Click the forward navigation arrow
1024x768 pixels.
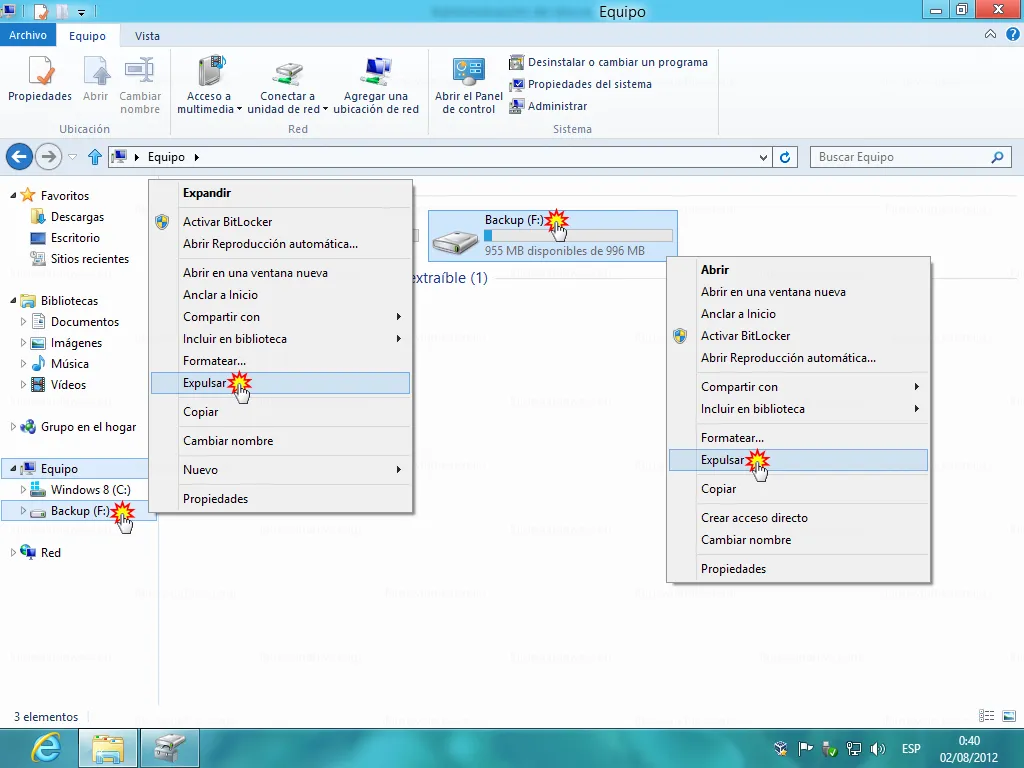48,157
